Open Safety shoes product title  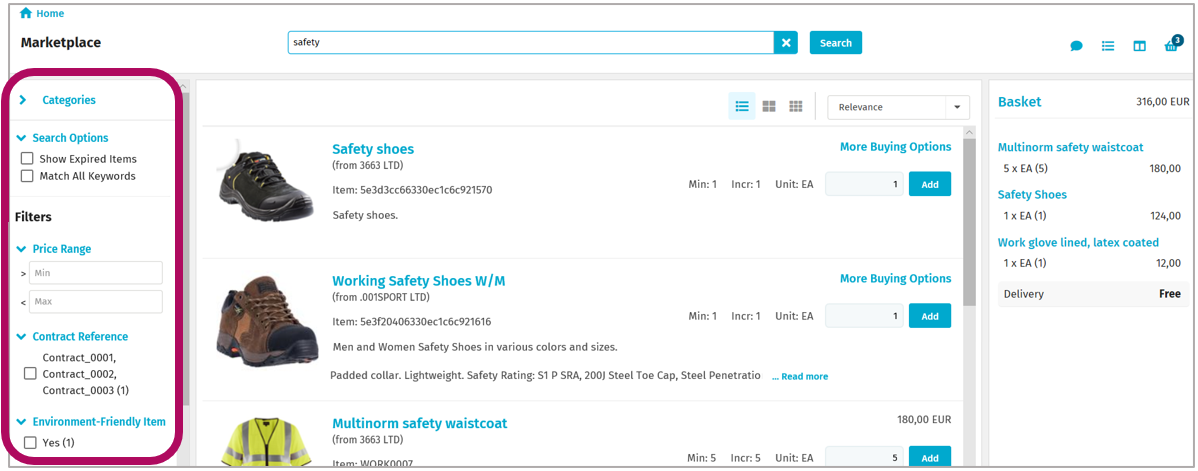pyautogui.click(x=373, y=149)
